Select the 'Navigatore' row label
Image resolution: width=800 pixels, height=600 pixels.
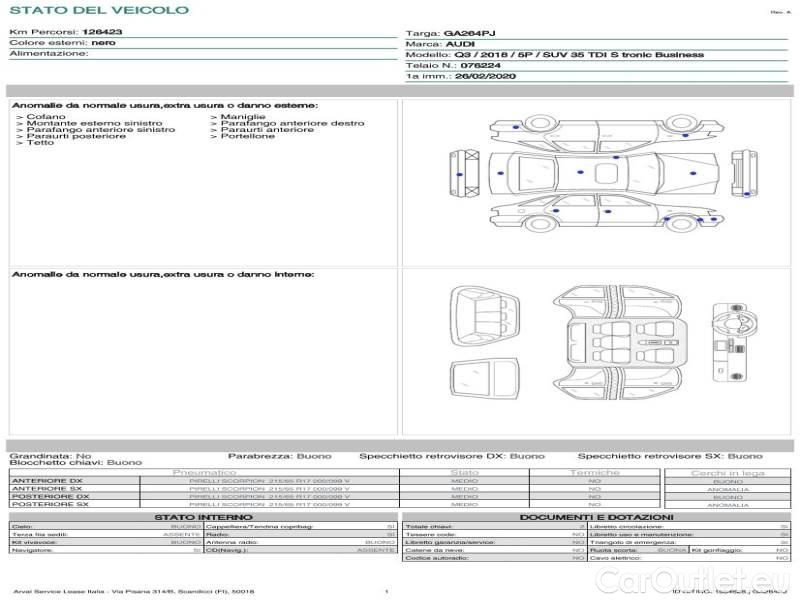pyautogui.click(x=32, y=551)
